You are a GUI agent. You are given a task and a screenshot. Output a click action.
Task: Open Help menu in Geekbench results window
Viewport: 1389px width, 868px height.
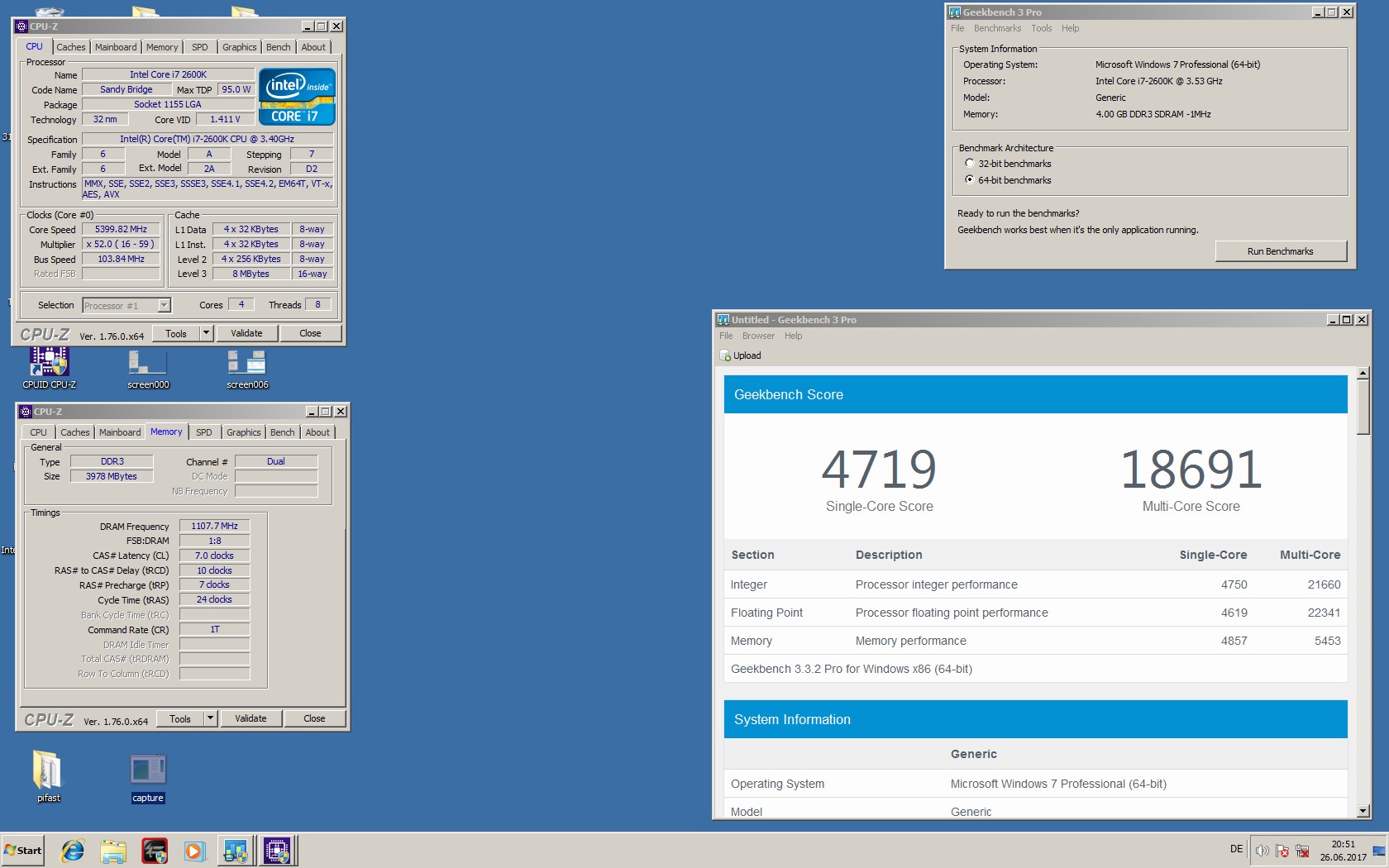tap(794, 336)
